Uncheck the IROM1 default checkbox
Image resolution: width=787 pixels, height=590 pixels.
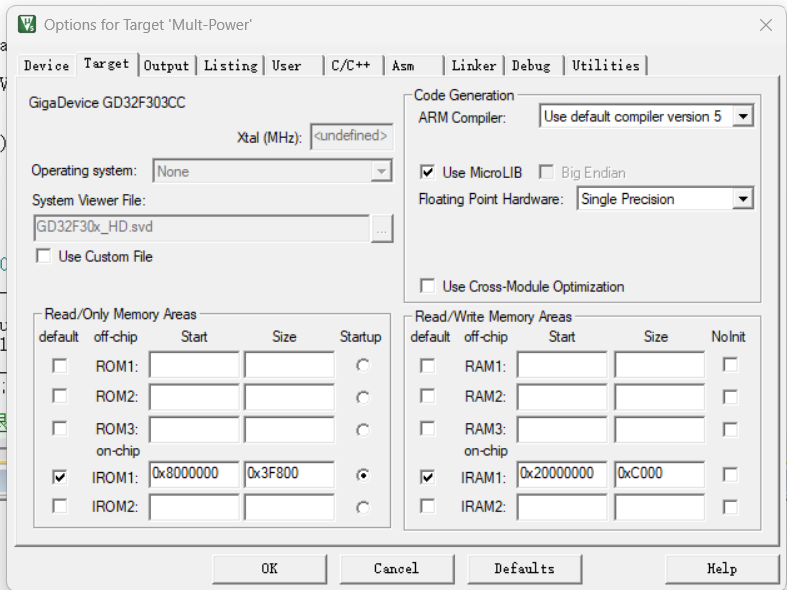point(60,477)
